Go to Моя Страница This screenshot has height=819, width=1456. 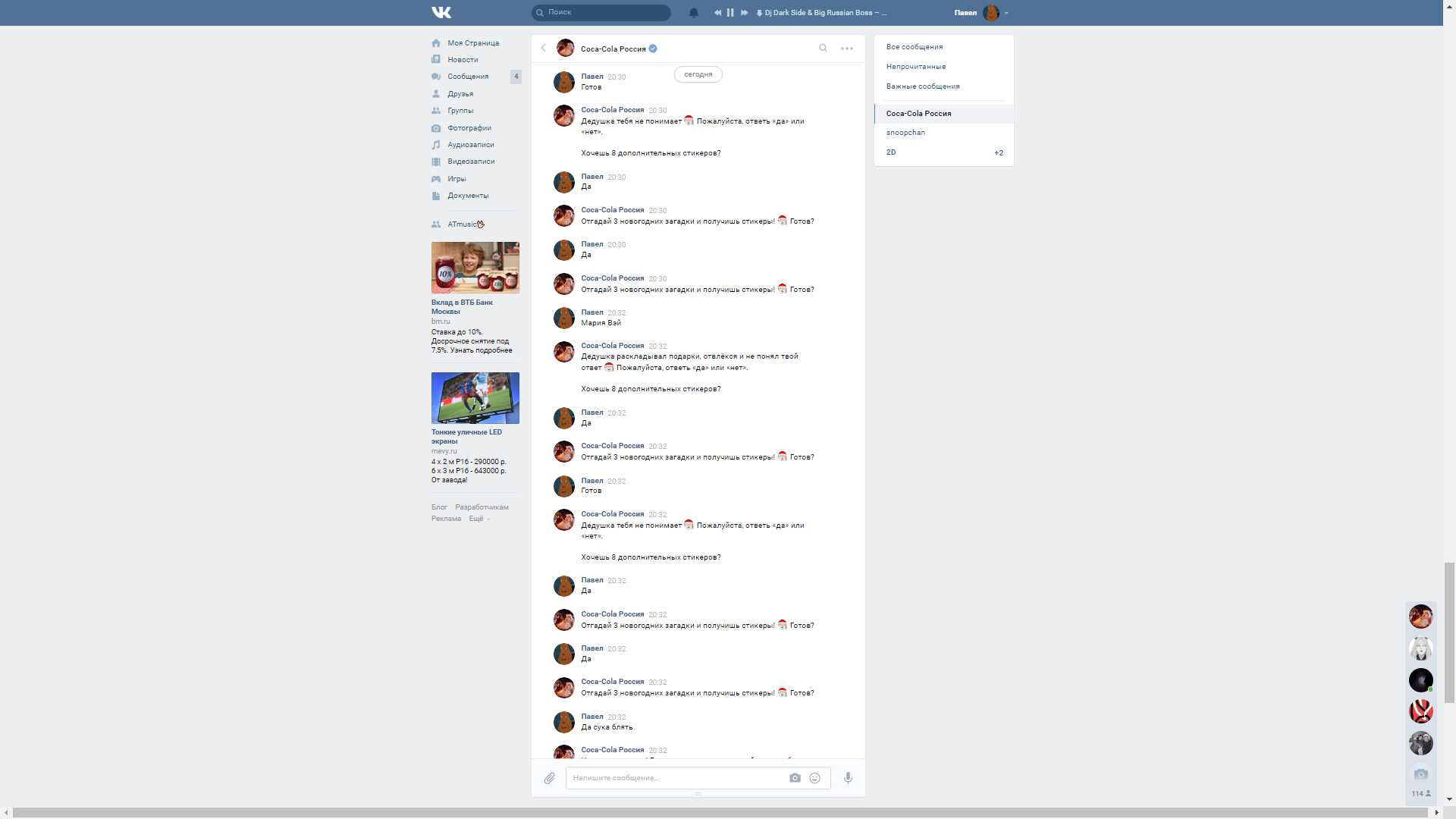pyautogui.click(x=473, y=43)
